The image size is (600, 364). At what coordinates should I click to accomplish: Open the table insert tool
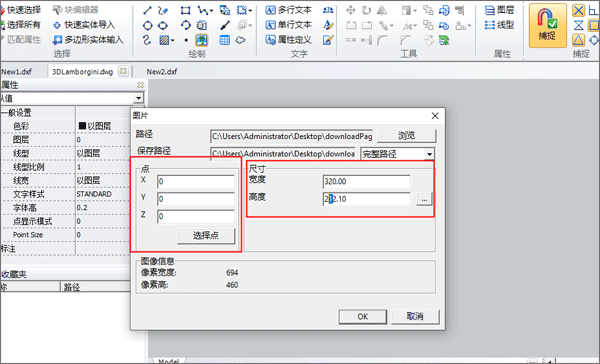[x=225, y=40]
